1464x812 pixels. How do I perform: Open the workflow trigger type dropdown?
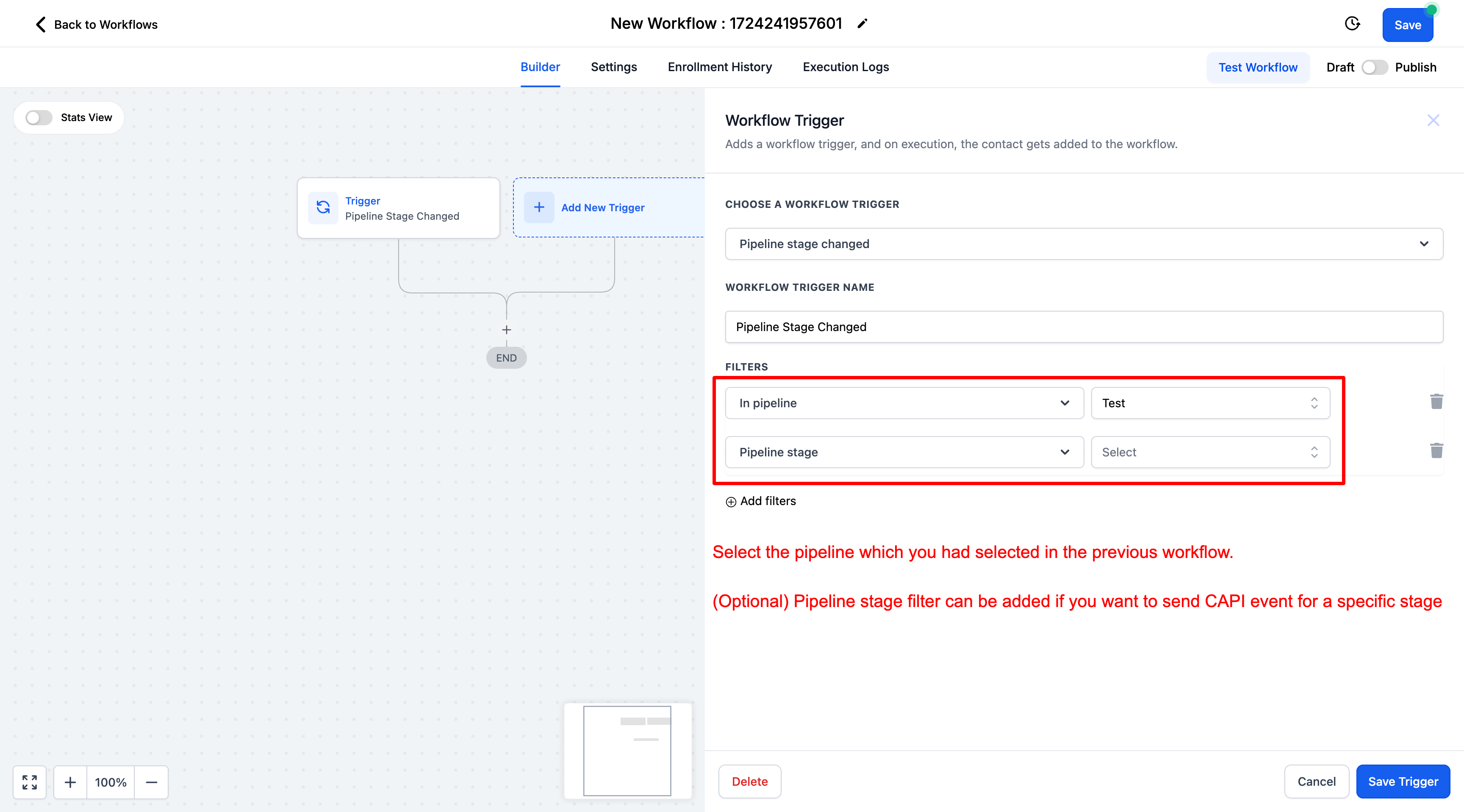coord(1083,243)
